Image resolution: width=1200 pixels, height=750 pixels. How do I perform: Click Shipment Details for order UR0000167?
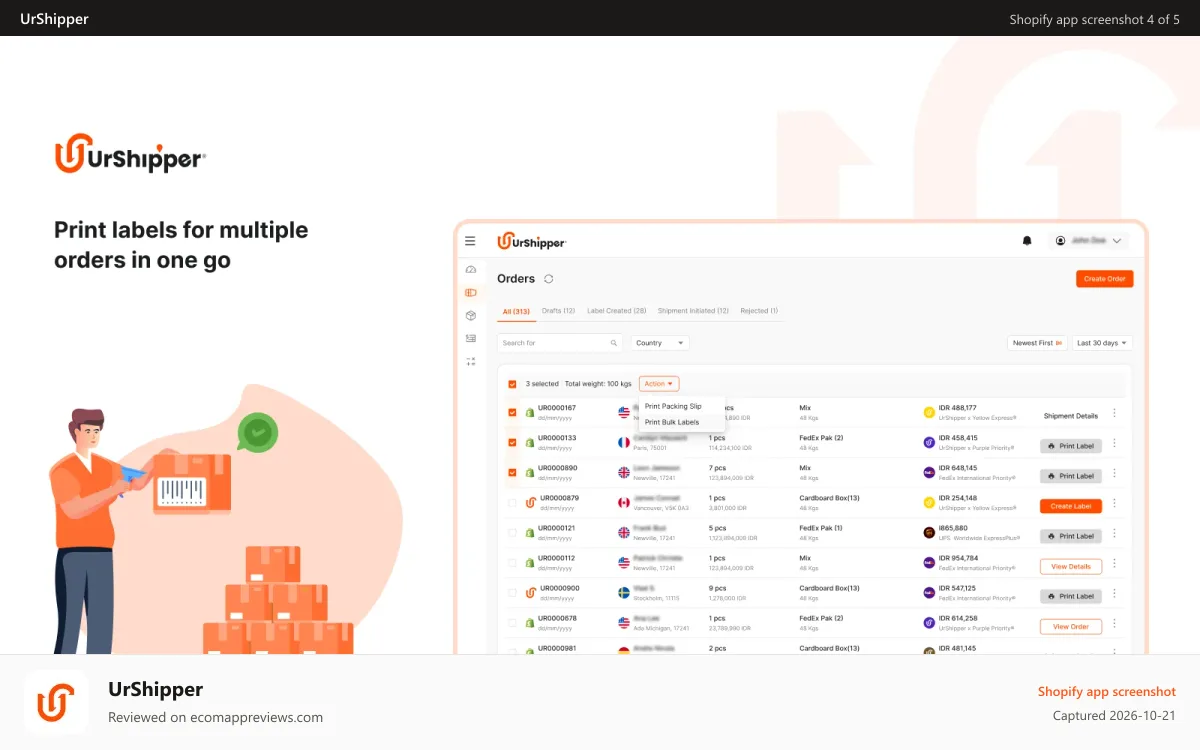tap(1071, 416)
